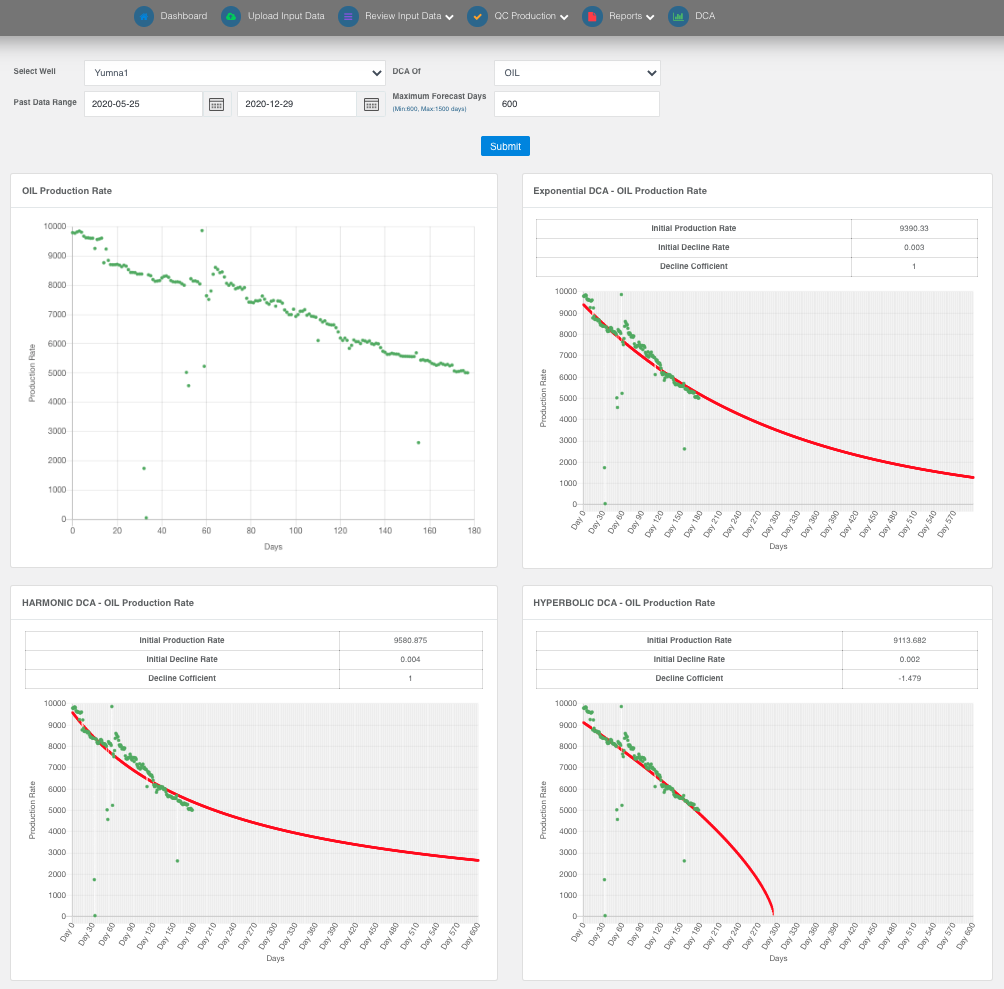Click the OIL Production Rate panel title

click(x=67, y=191)
